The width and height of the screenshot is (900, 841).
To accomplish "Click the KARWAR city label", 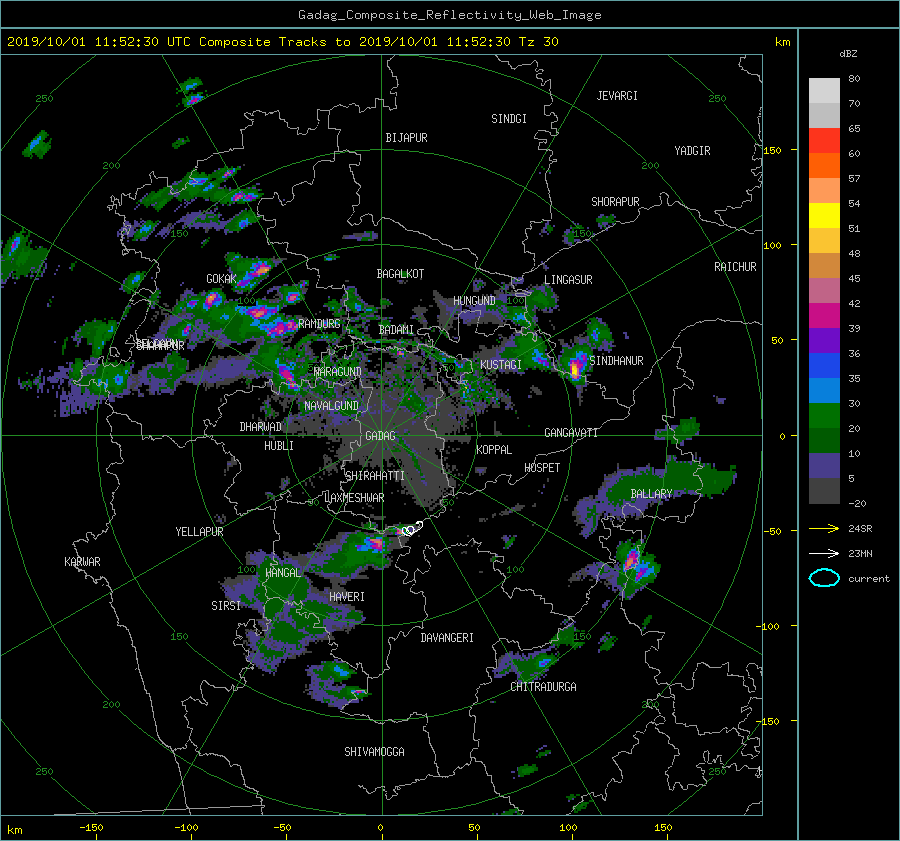I will tap(82, 562).
